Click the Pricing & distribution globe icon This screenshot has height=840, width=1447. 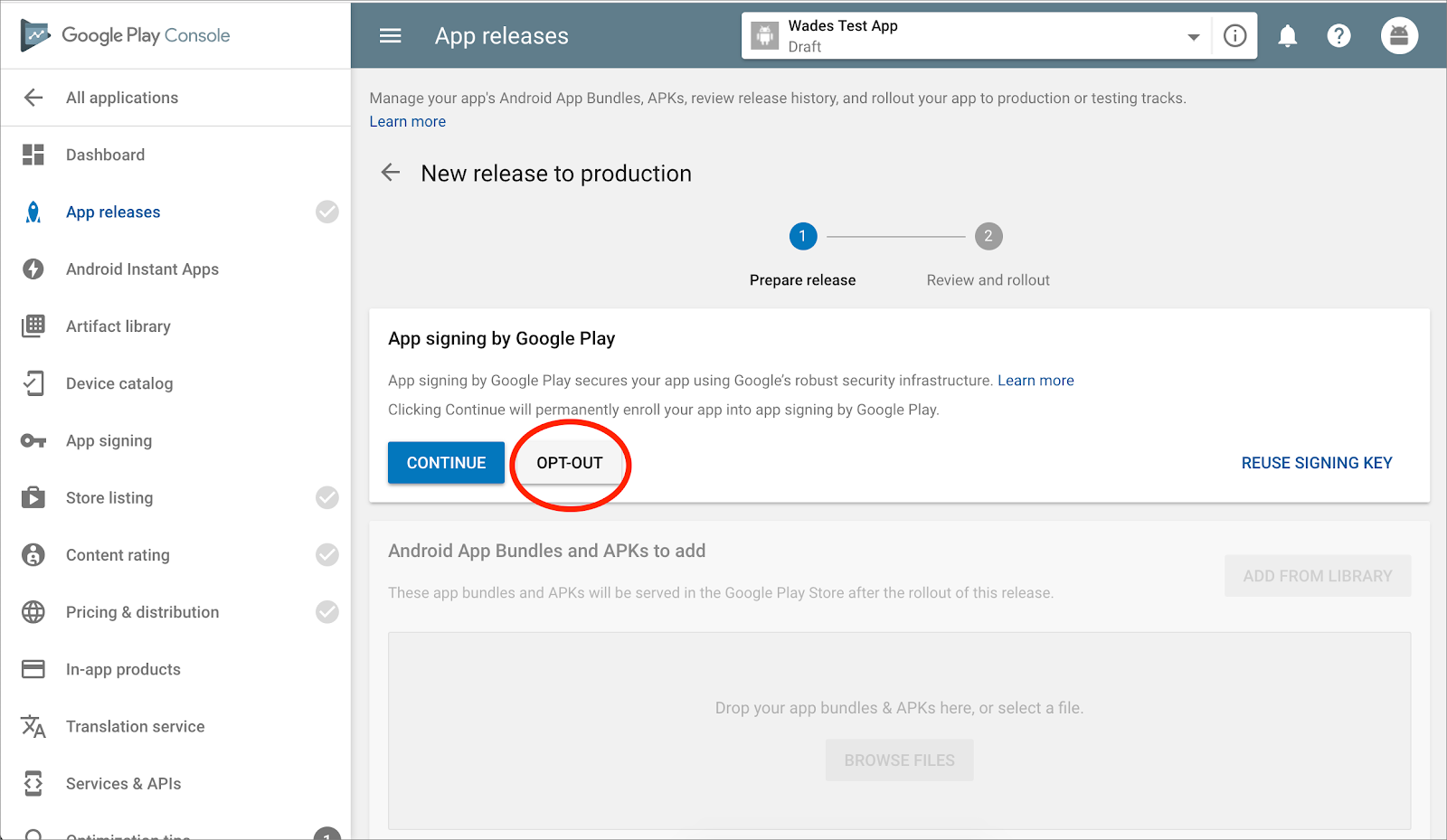(x=33, y=612)
